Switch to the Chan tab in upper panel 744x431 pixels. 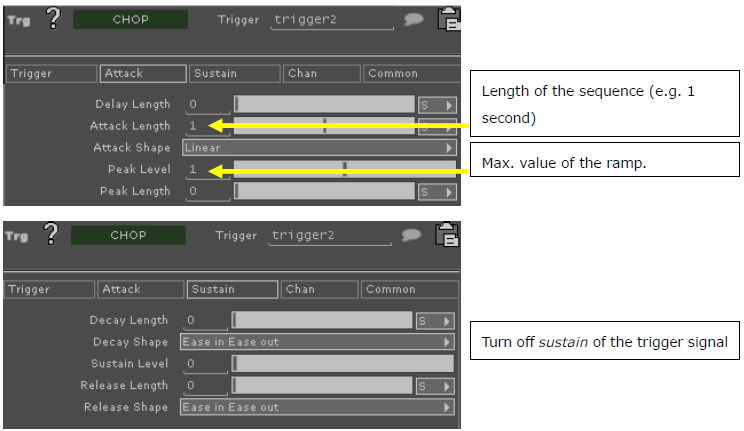[x=322, y=74]
